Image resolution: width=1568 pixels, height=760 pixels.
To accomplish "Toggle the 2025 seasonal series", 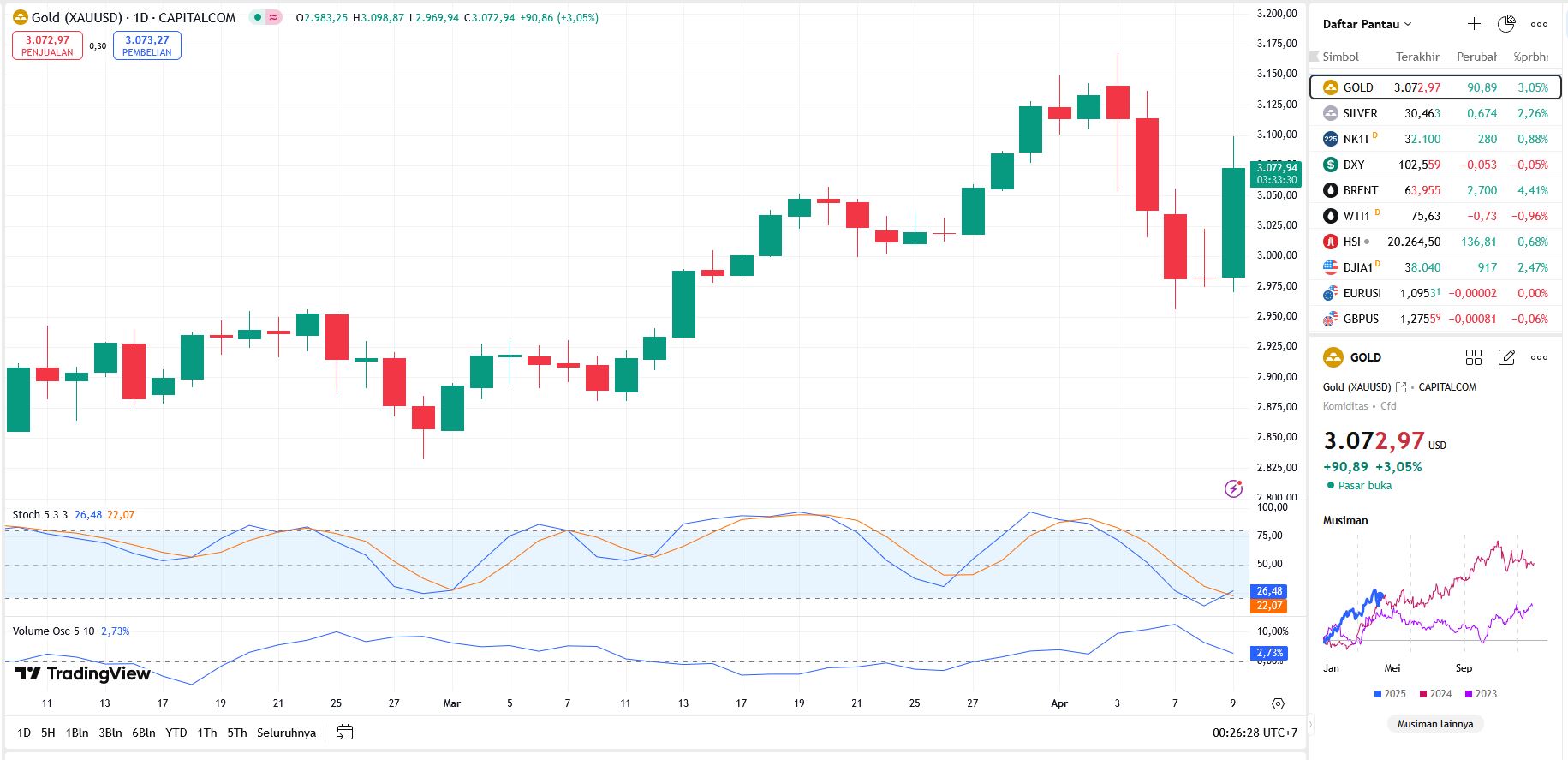I will click(x=1390, y=694).
